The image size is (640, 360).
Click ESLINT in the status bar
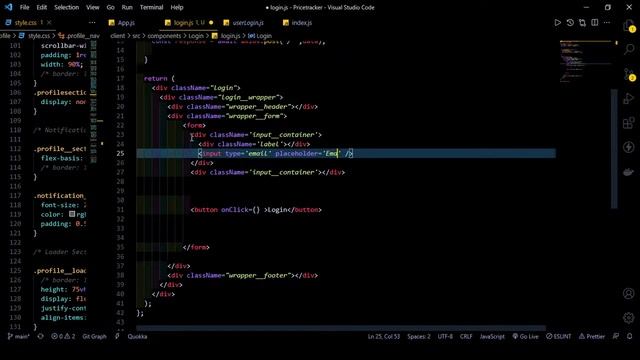pyautogui.click(x=559, y=336)
